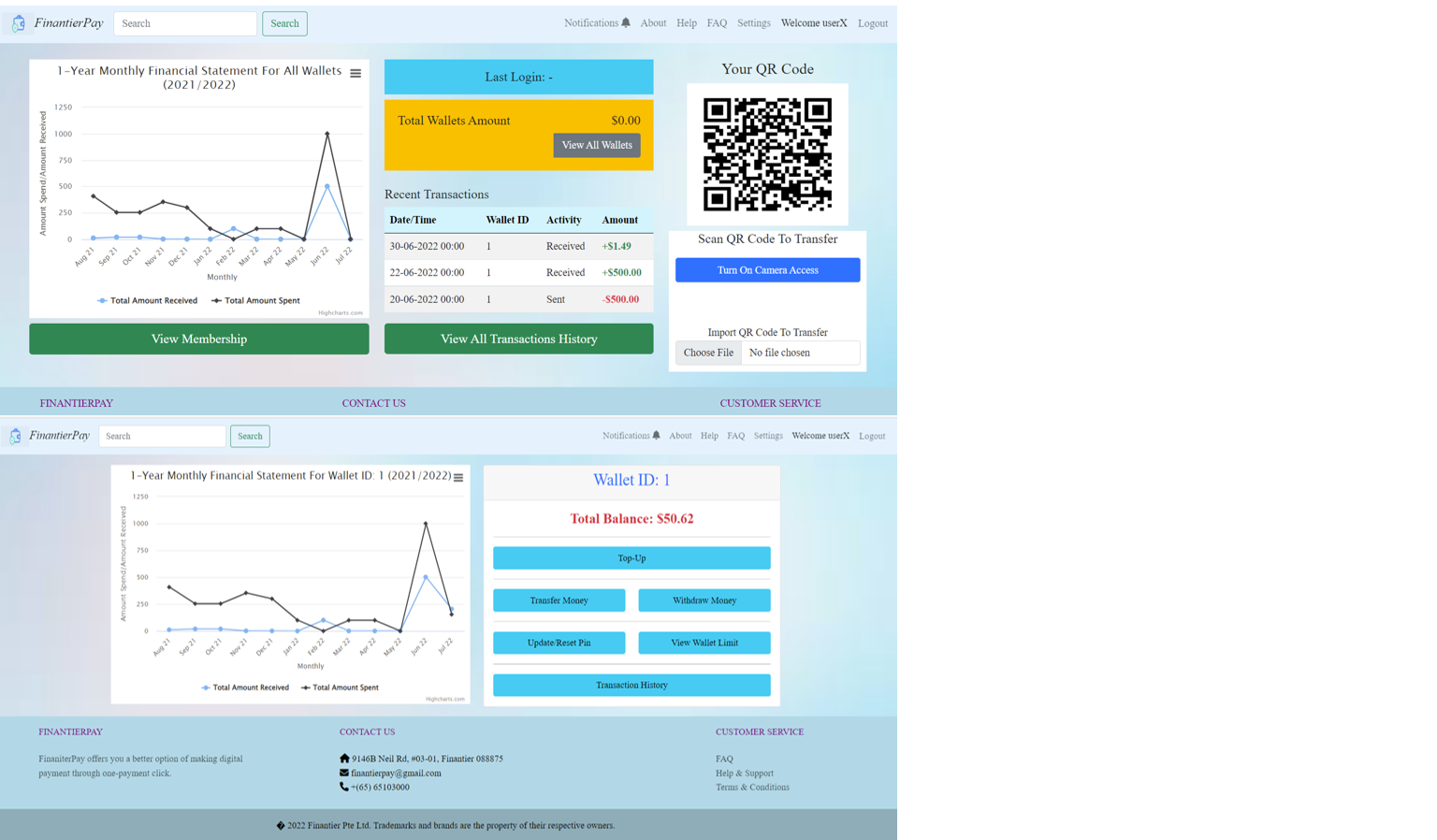This screenshot has height=840, width=1437.
Task: Click the Withdraw Money button
Action: (704, 601)
